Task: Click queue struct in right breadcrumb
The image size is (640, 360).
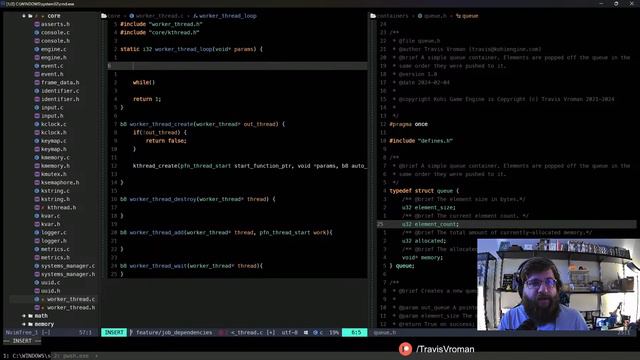Action: (x=470, y=16)
